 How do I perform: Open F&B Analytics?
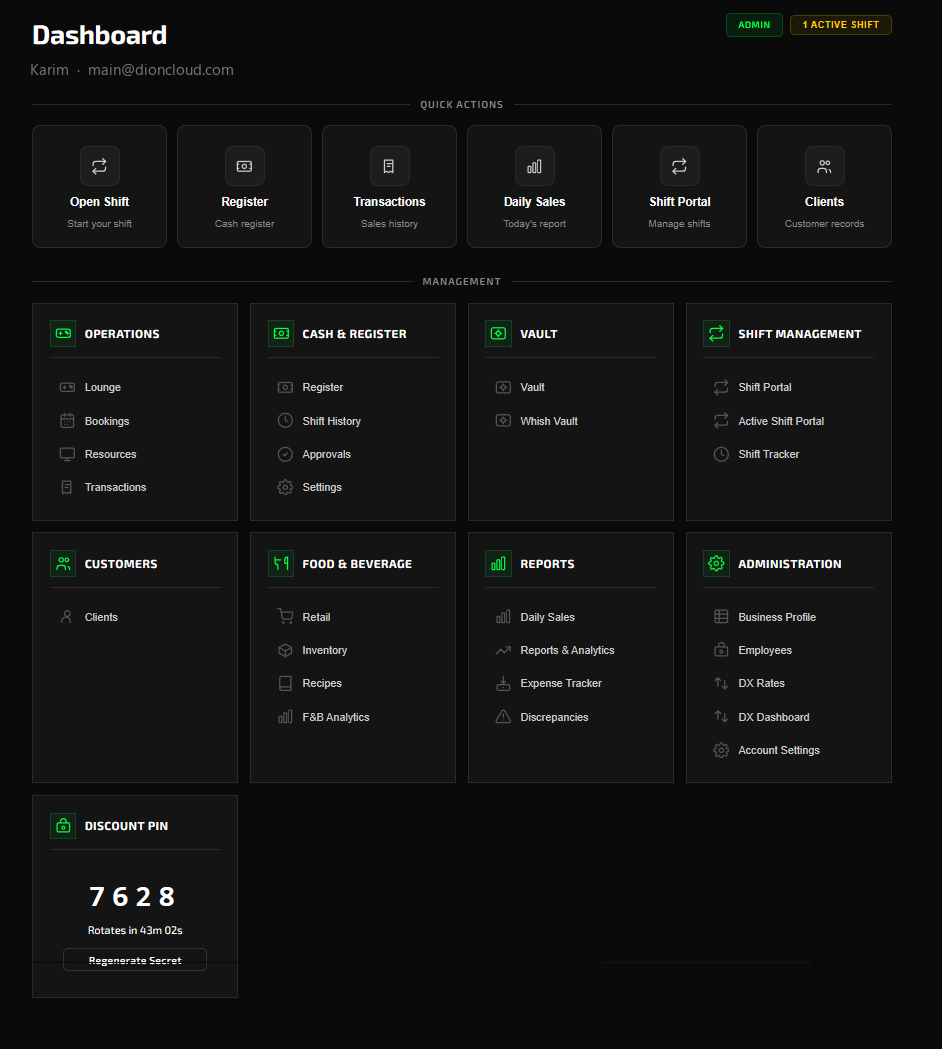tap(336, 717)
